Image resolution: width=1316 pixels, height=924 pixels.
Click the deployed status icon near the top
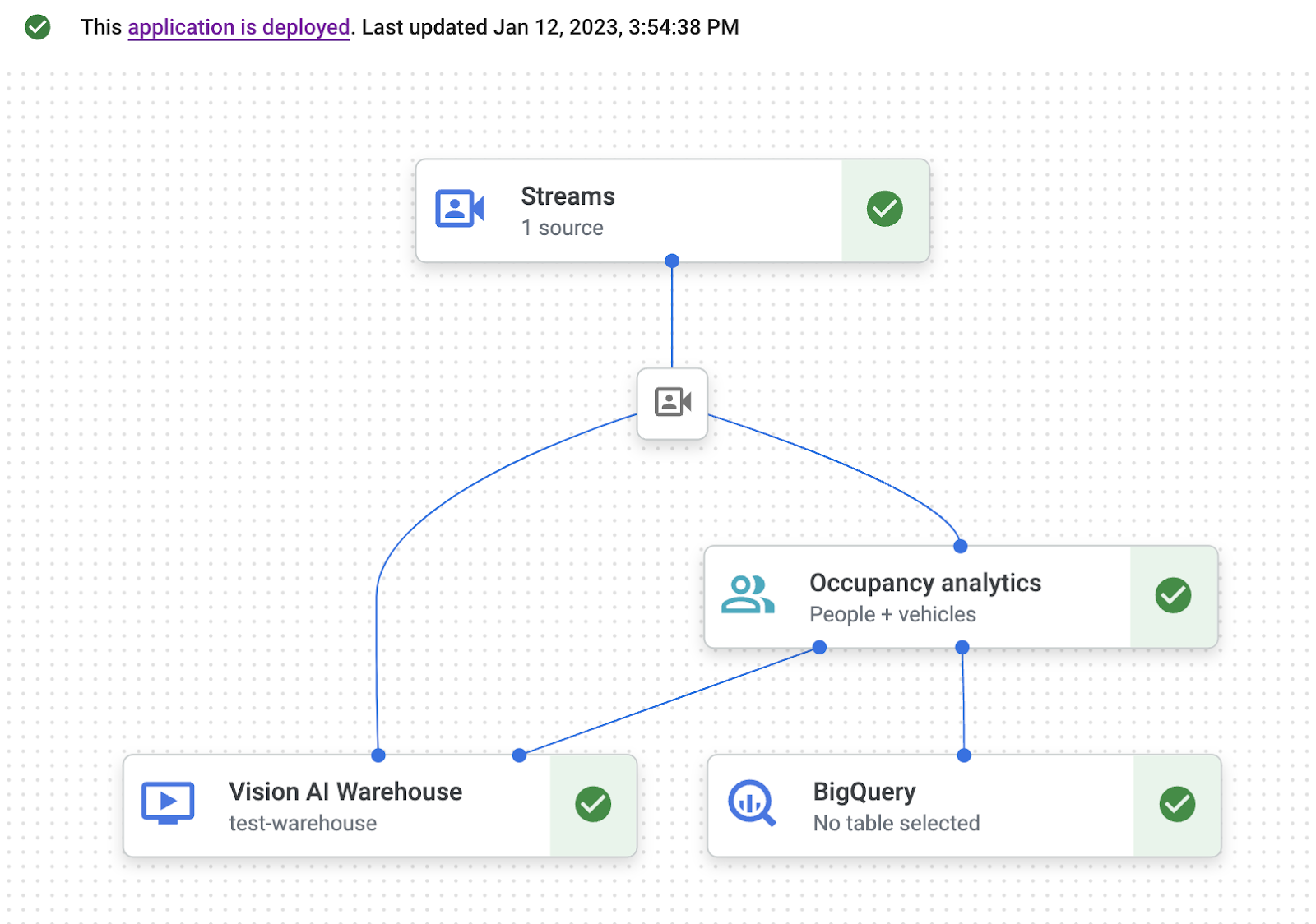click(x=39, y=27)
